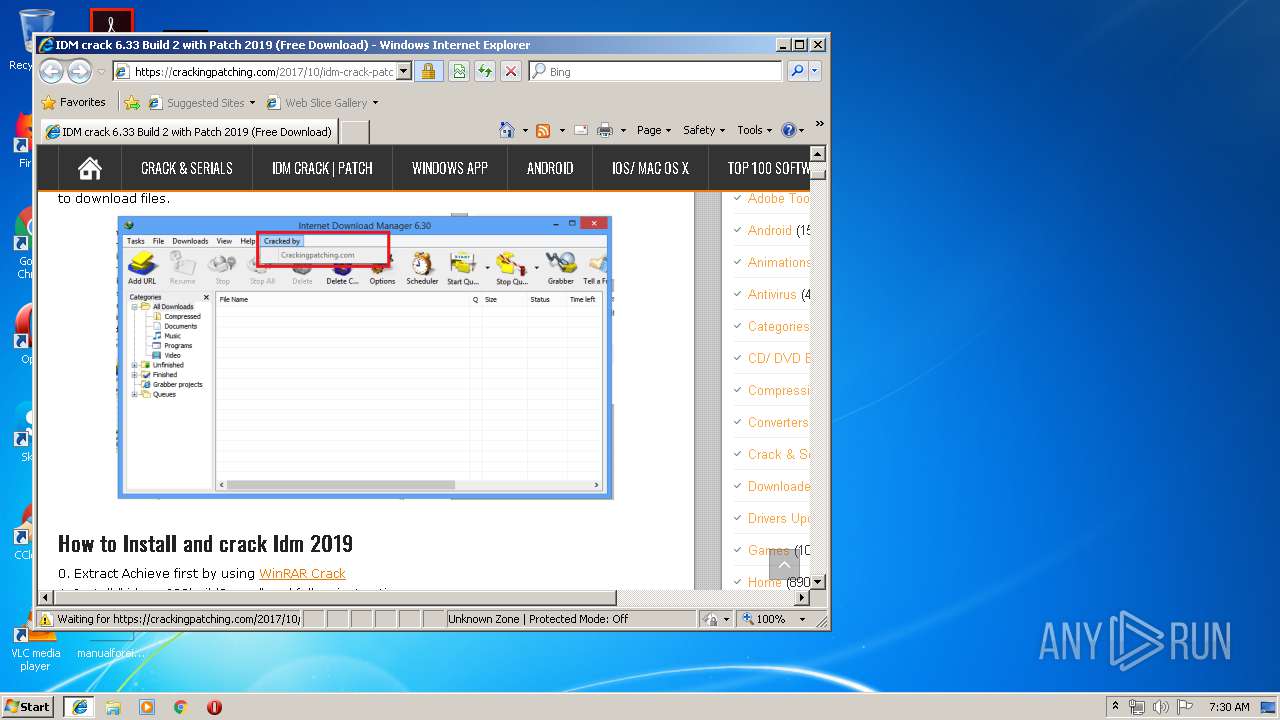Show more command bar items chevron
The height and width of the screenshot is (720, 1280).
pyautogui.click(x=820, y=125)
